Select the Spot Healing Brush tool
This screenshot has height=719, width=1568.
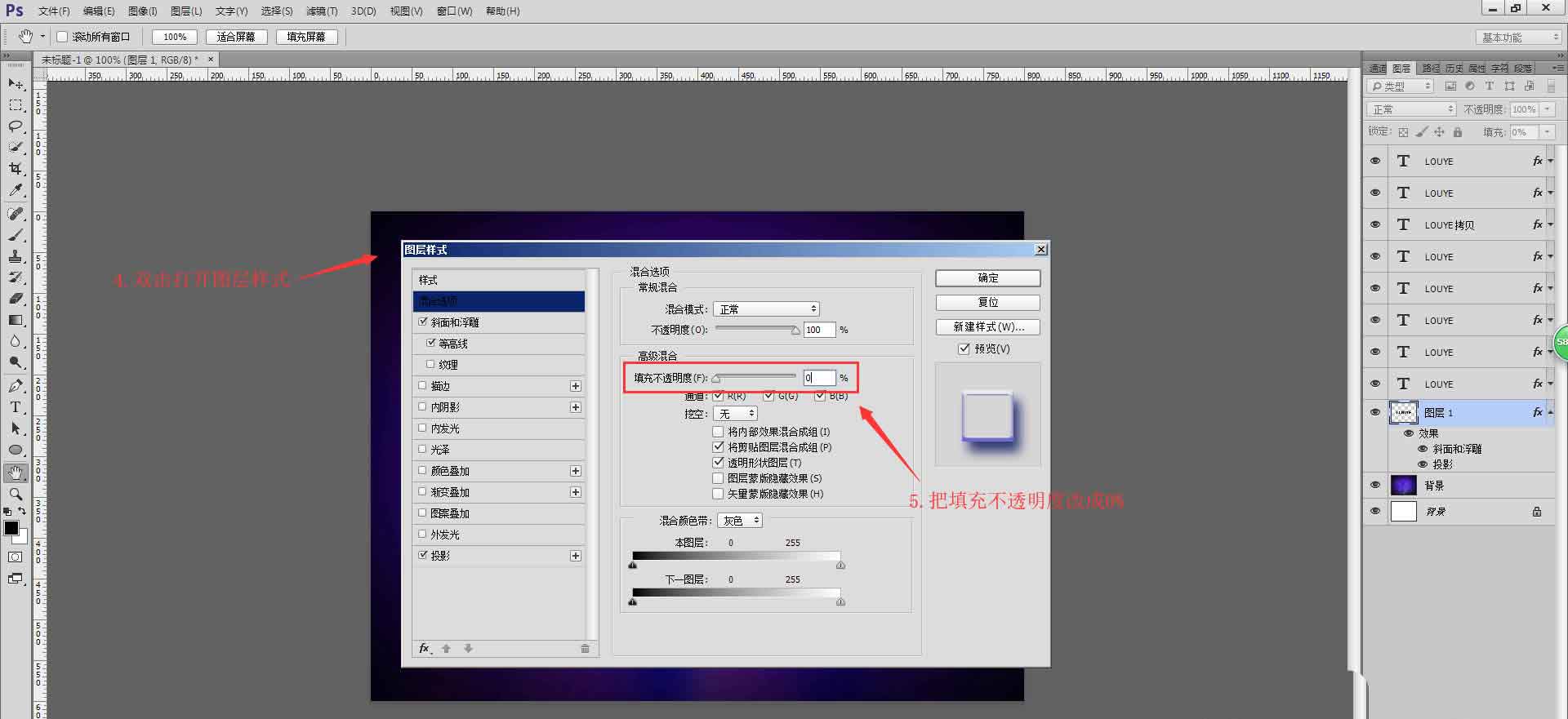(16, 214)
